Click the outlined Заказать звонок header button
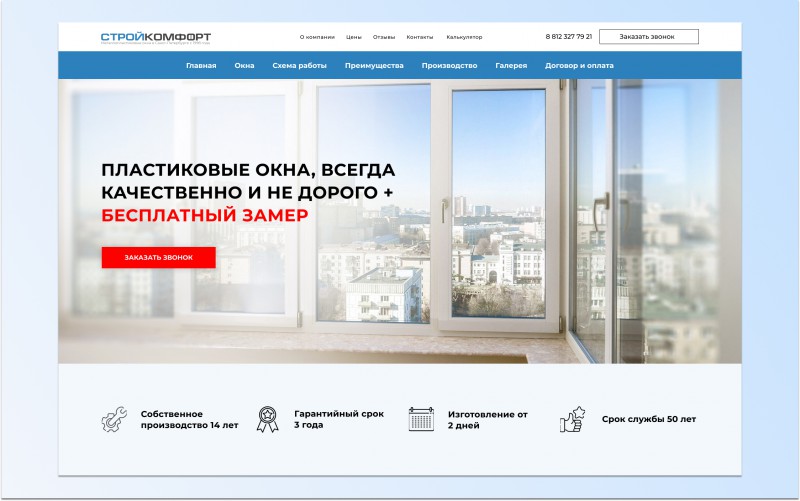This screenshot has height=501, width=800. click(648, 37)
